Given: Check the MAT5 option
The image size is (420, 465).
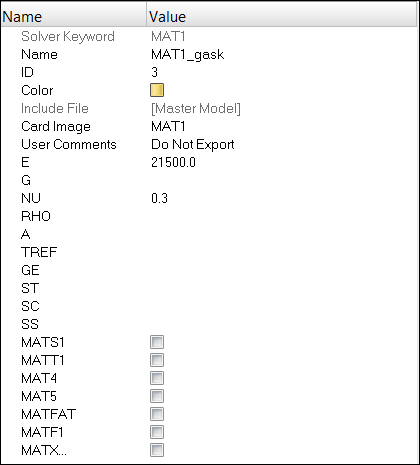Looking at the screenshot, I should (x=157, y=396).
